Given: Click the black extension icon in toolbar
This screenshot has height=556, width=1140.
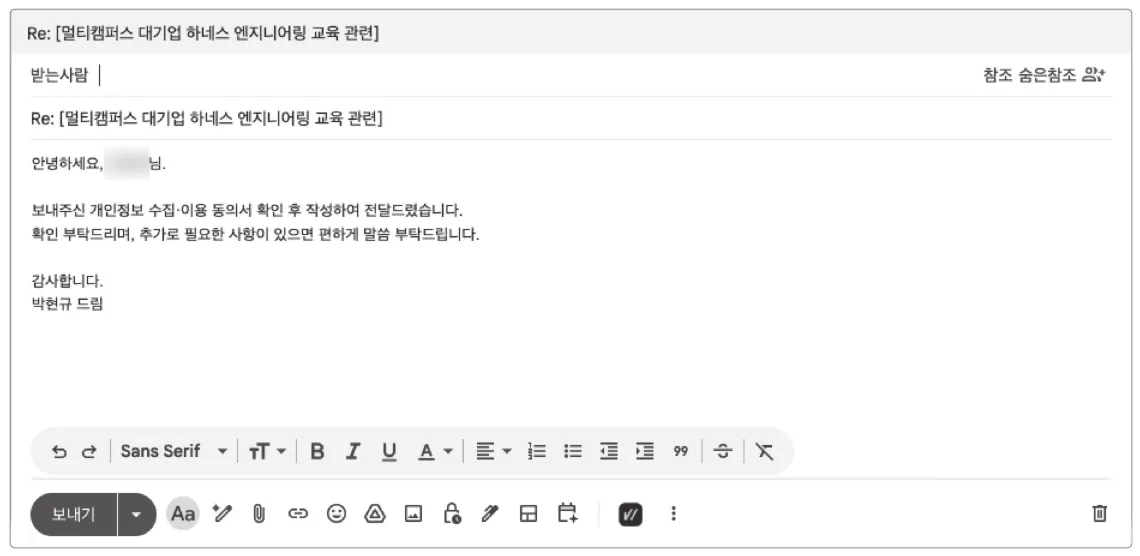Looking at the screenshot, I should point(630,515).
